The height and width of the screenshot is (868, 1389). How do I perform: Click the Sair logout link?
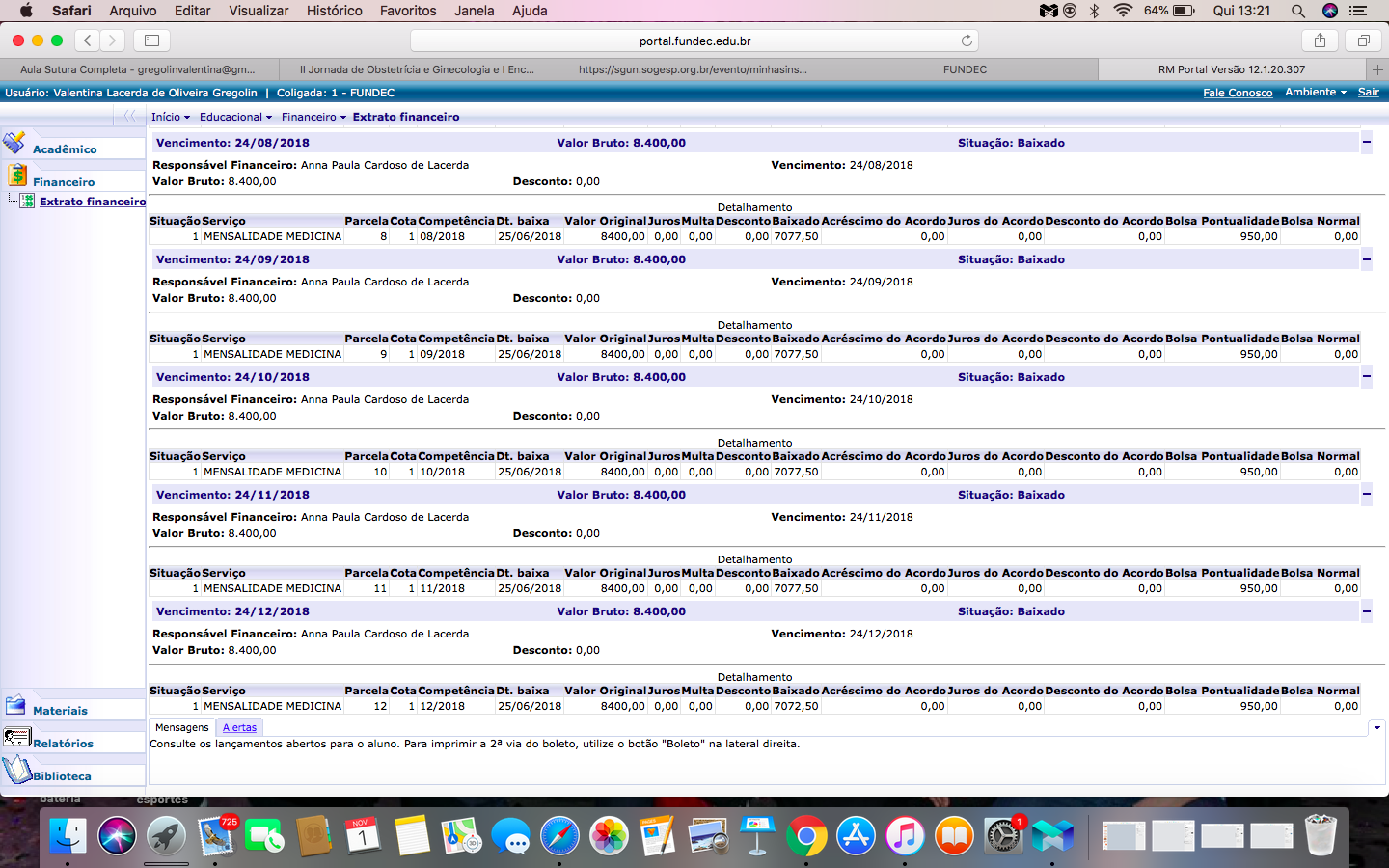coord(1368,93)
